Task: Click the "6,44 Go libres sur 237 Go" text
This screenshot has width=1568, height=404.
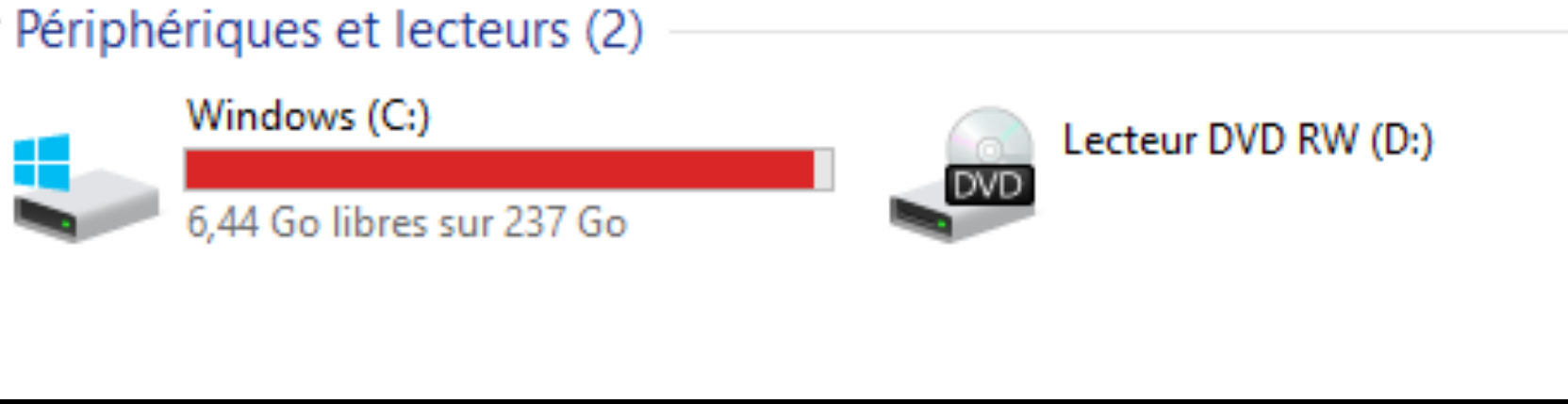Action: (406, 223)
